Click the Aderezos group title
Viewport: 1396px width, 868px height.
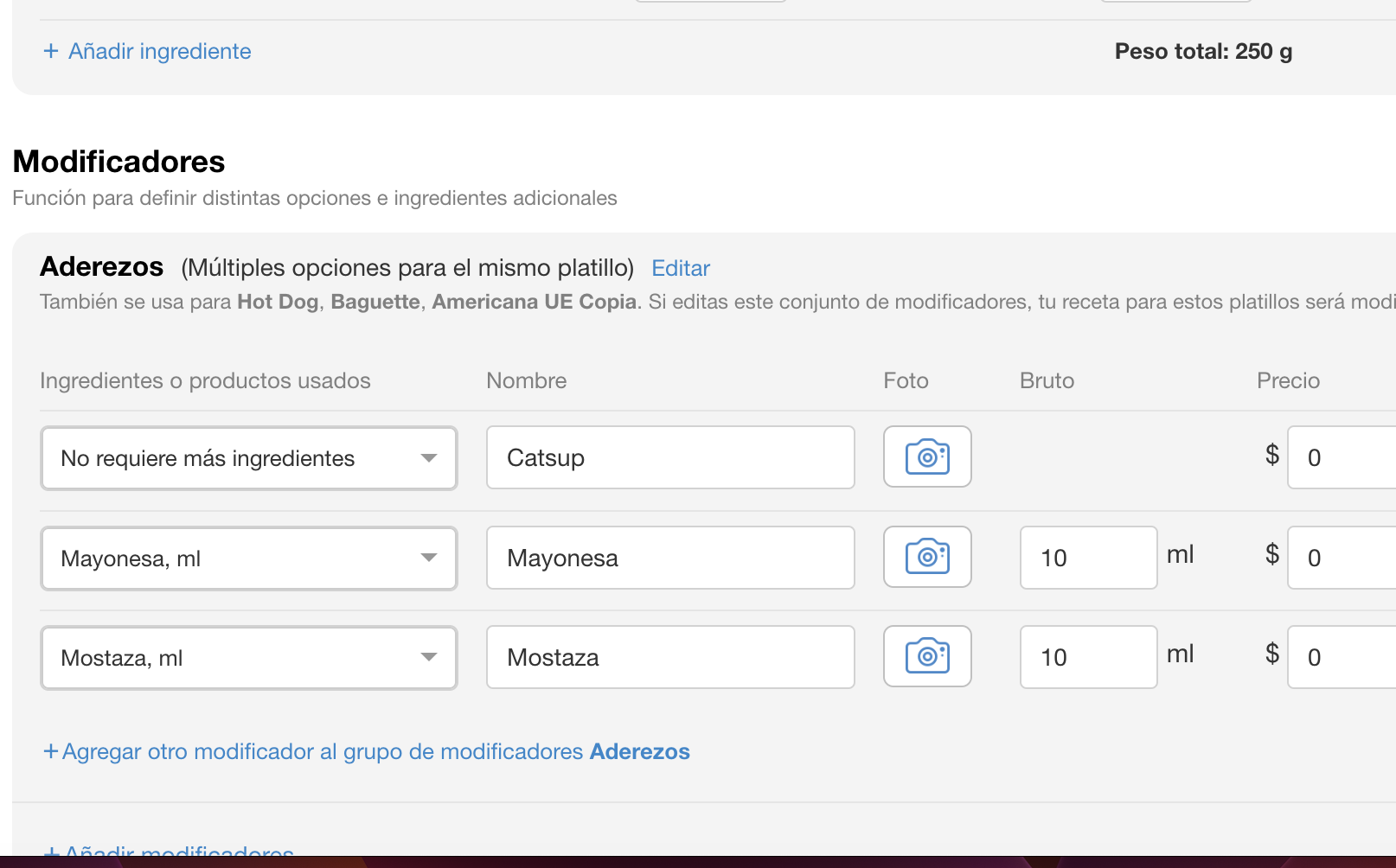point(101,267)
